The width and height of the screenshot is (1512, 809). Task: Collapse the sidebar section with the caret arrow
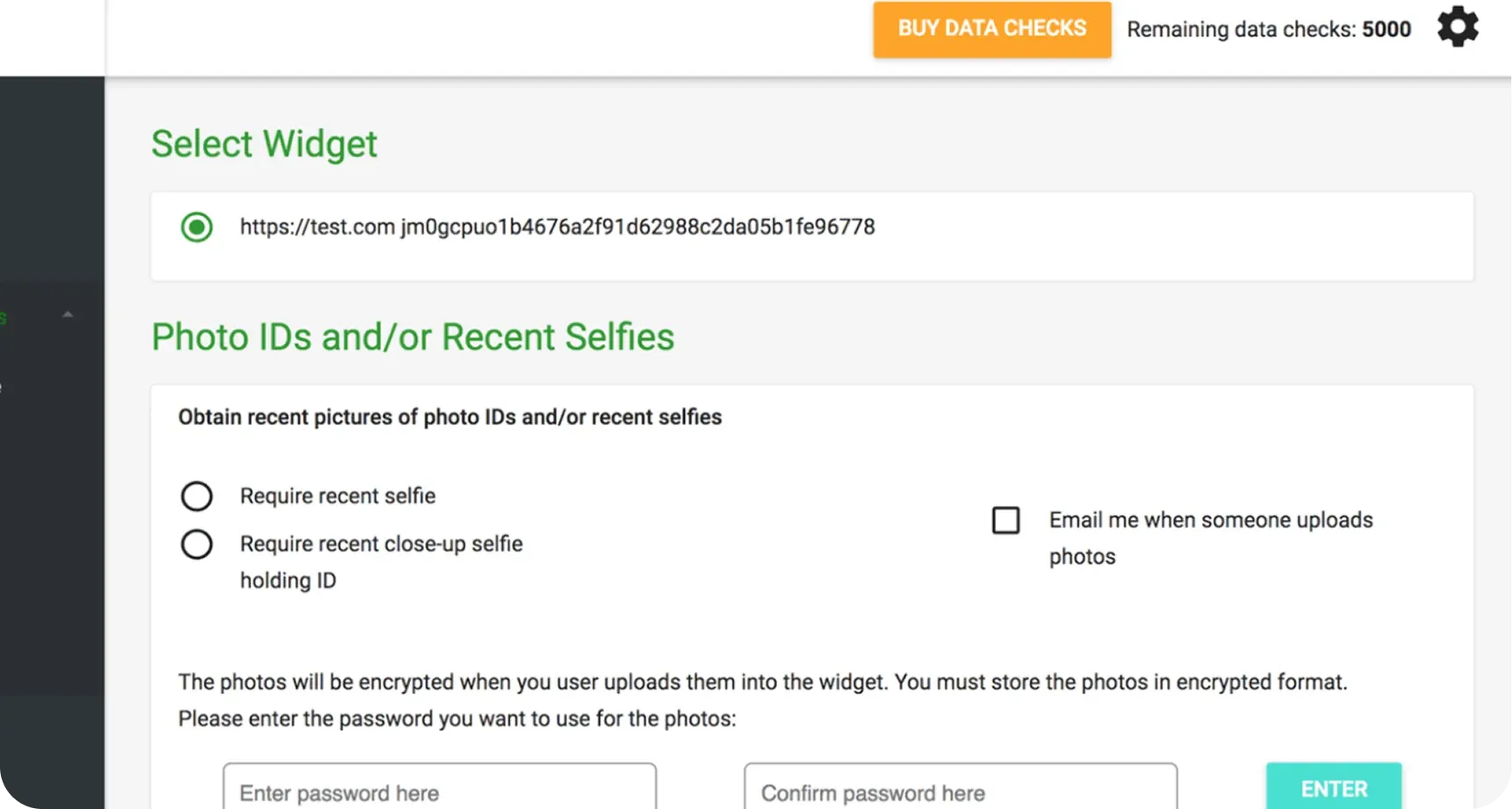pos(68,314)
